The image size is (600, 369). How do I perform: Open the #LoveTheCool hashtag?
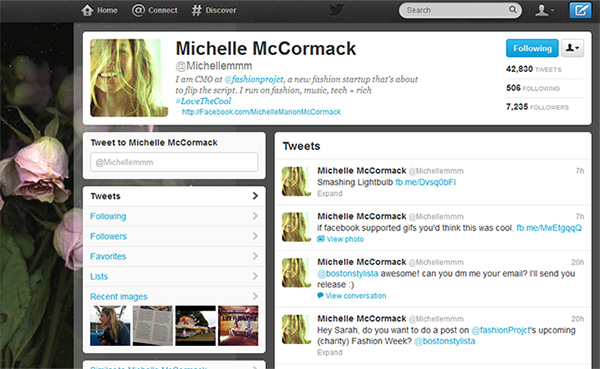click(x=203, y=101)
